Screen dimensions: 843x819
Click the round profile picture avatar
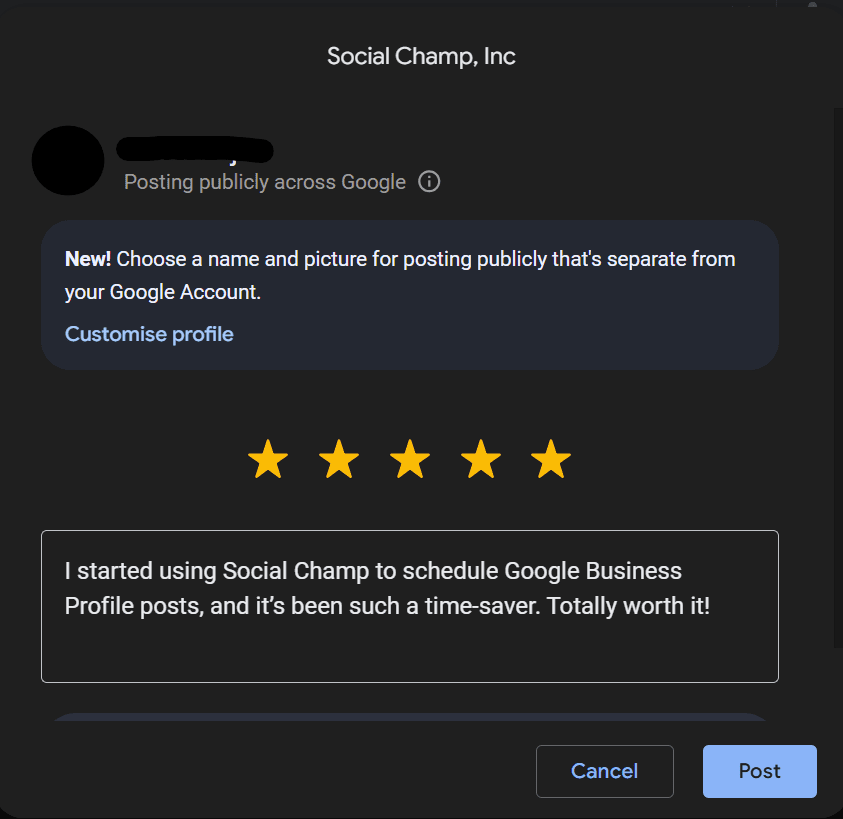click(x=68, y=161)
